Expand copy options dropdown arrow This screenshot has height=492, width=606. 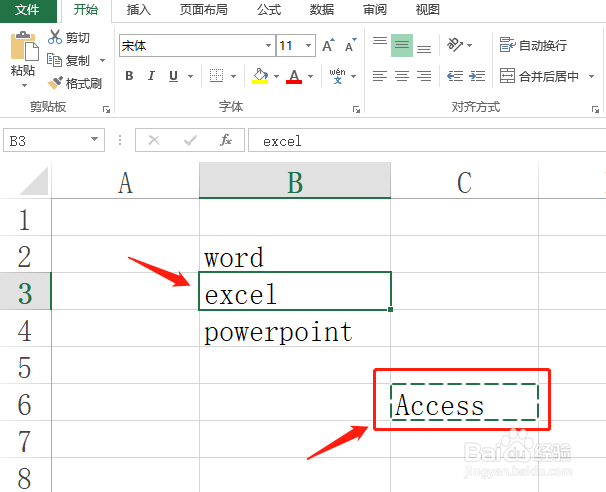102,60
